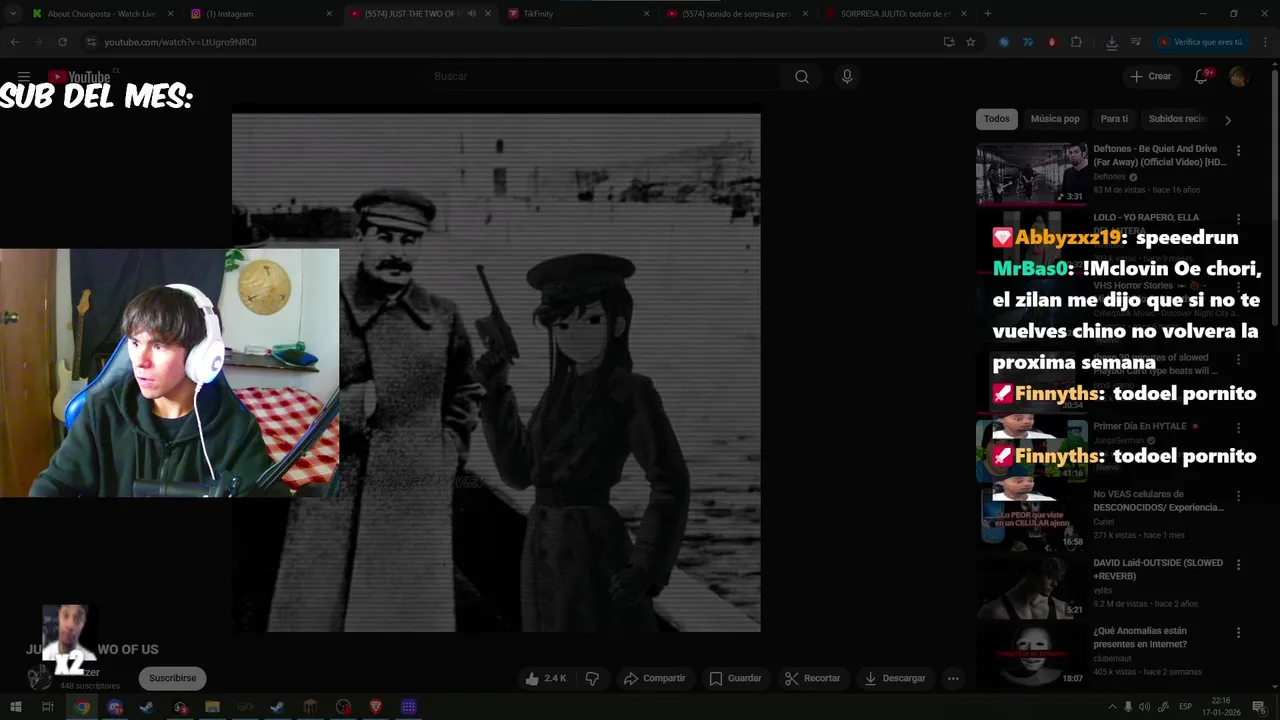Open No VEAS celulares de DESCONOCIDOS title

(x=1158, y=501)
